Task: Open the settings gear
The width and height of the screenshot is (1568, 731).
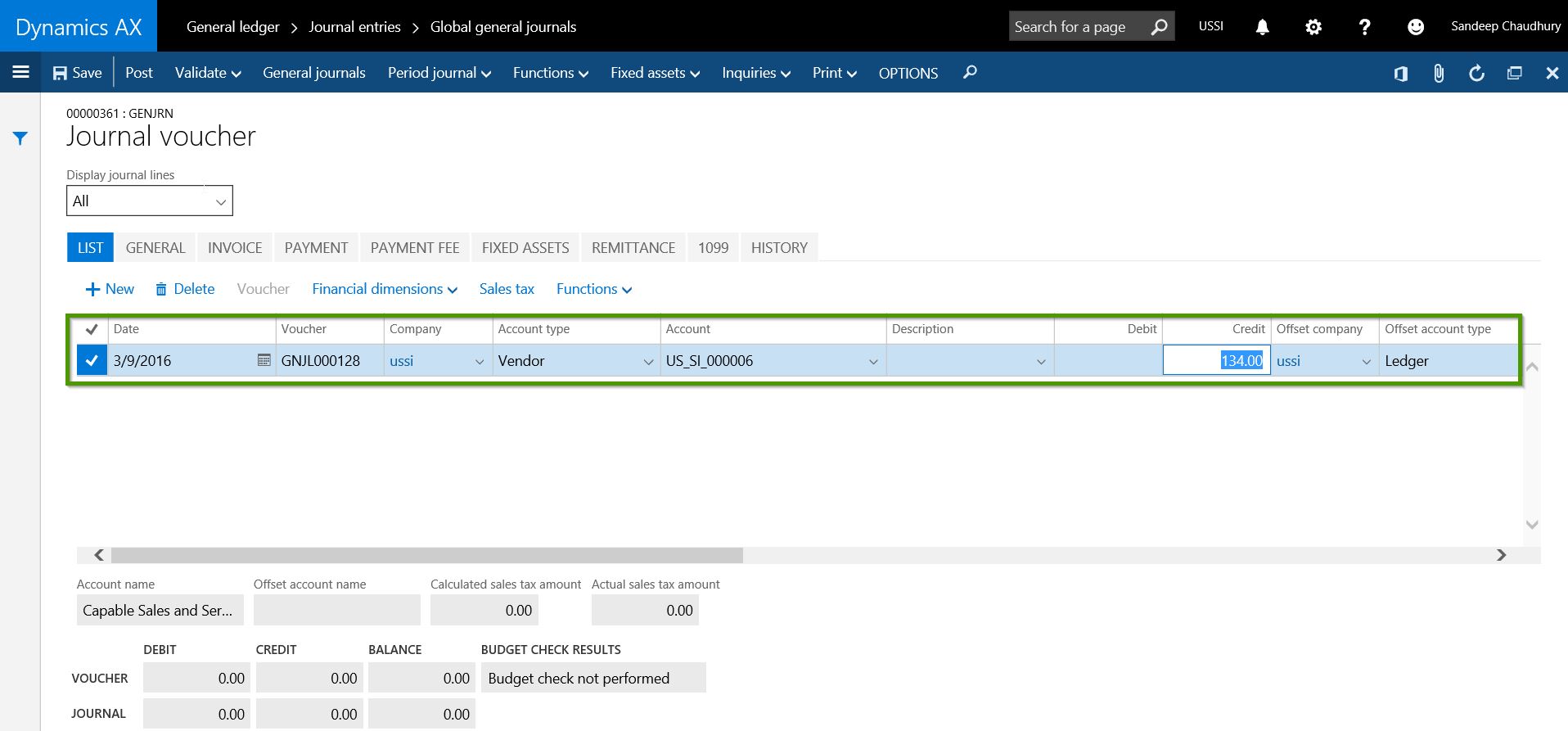Action: click(x=1313, y=27)
